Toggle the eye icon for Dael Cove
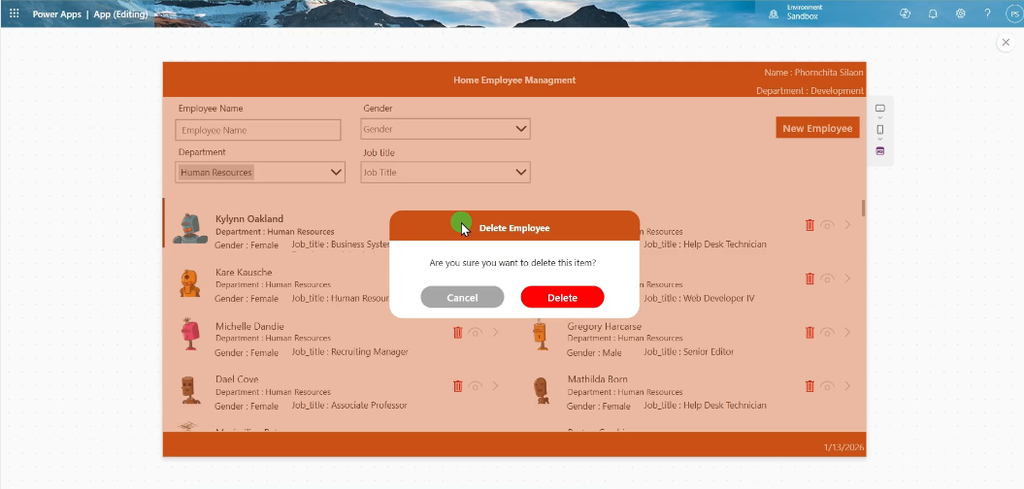 (476, 386)
